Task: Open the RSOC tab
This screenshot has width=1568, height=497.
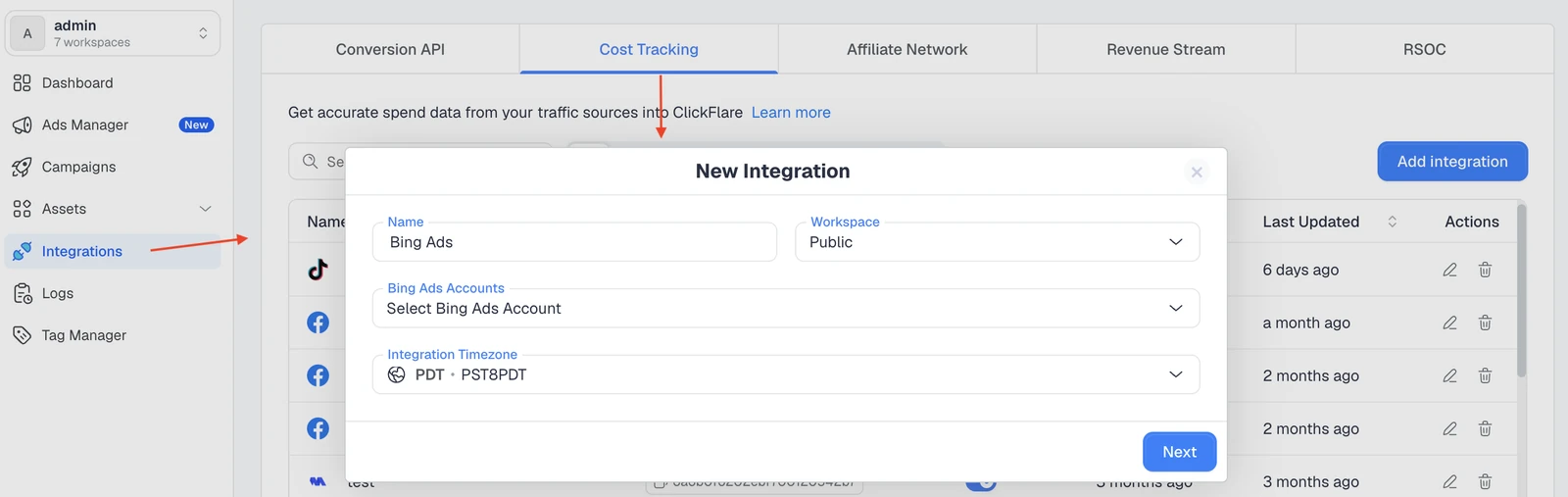Action: [x=1424, y=49]
